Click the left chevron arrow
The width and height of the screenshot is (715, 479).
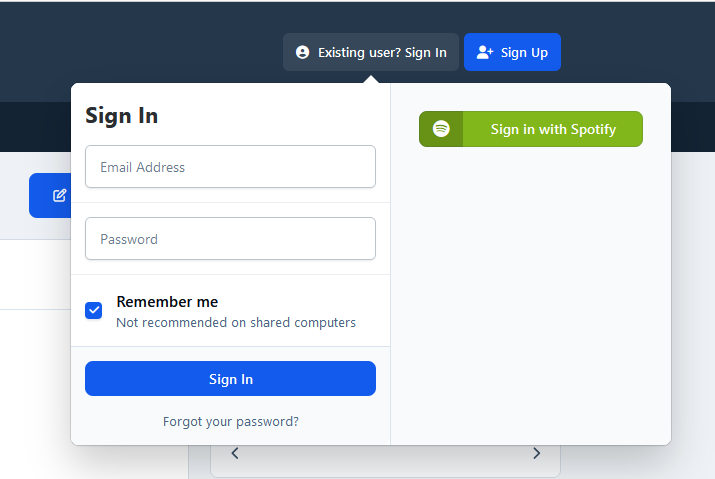[235, 453]
